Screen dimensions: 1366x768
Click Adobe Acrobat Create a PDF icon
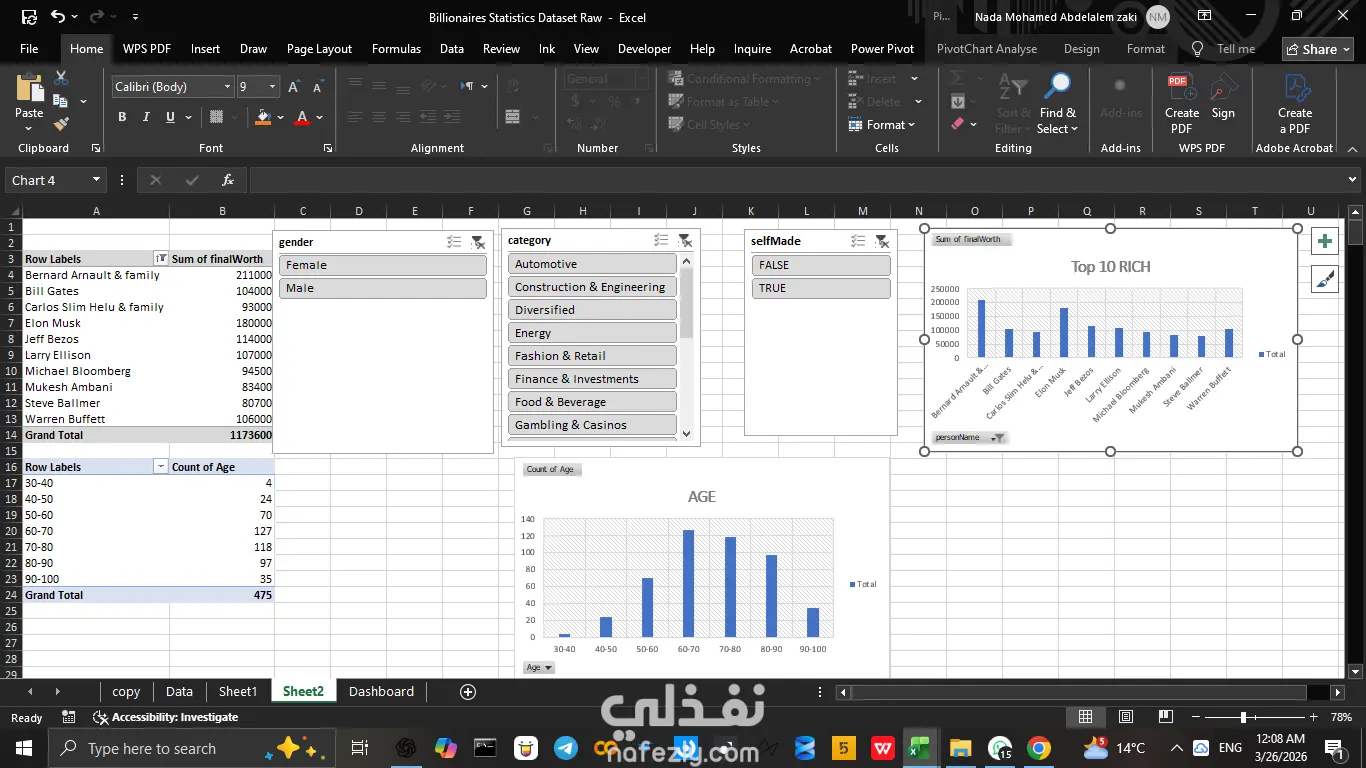click(1295, 87)
